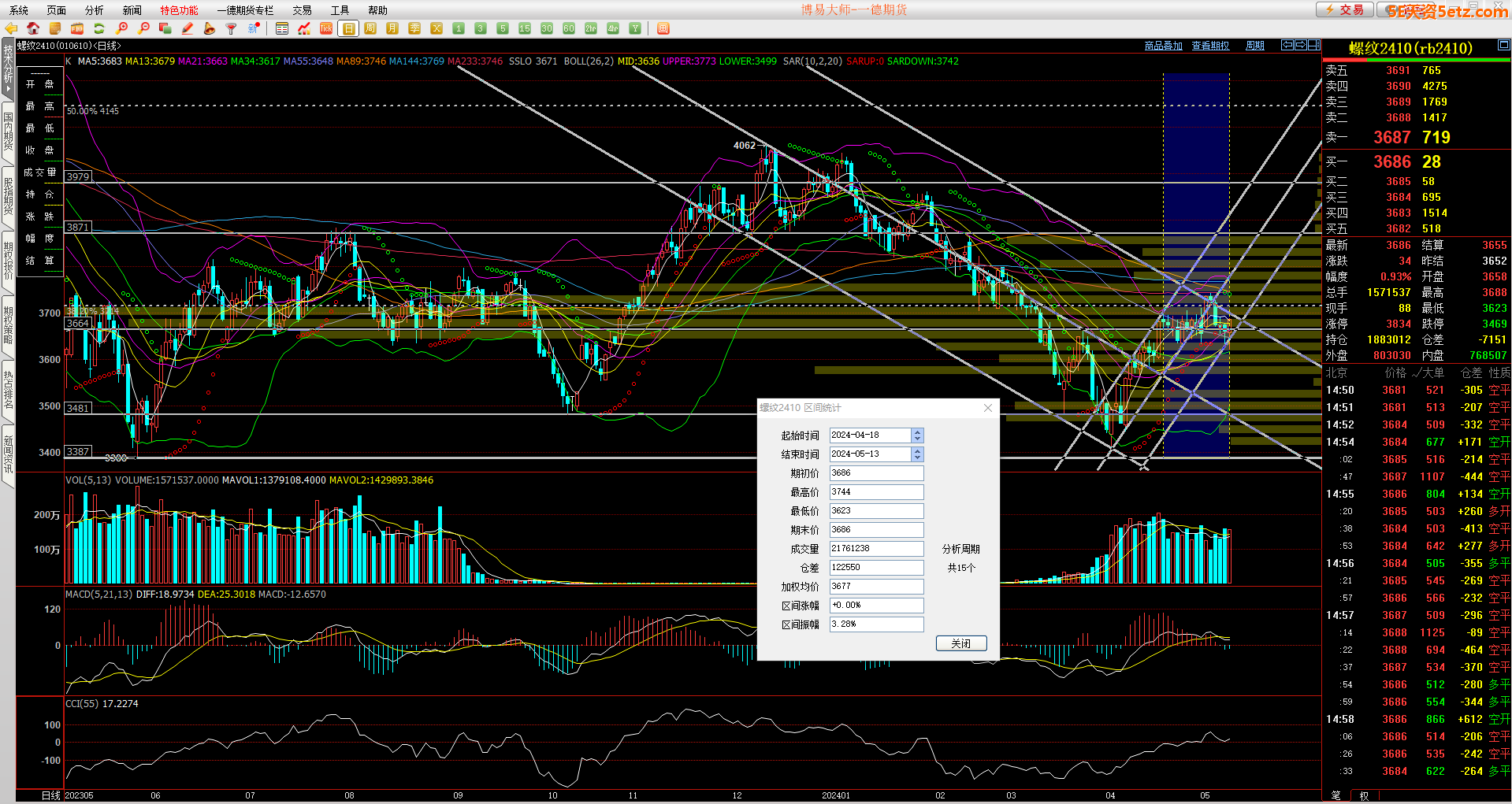The image size is (1512, 804).
Task: Select the yearly Y period icon
Action: click(x=635, y=28)
